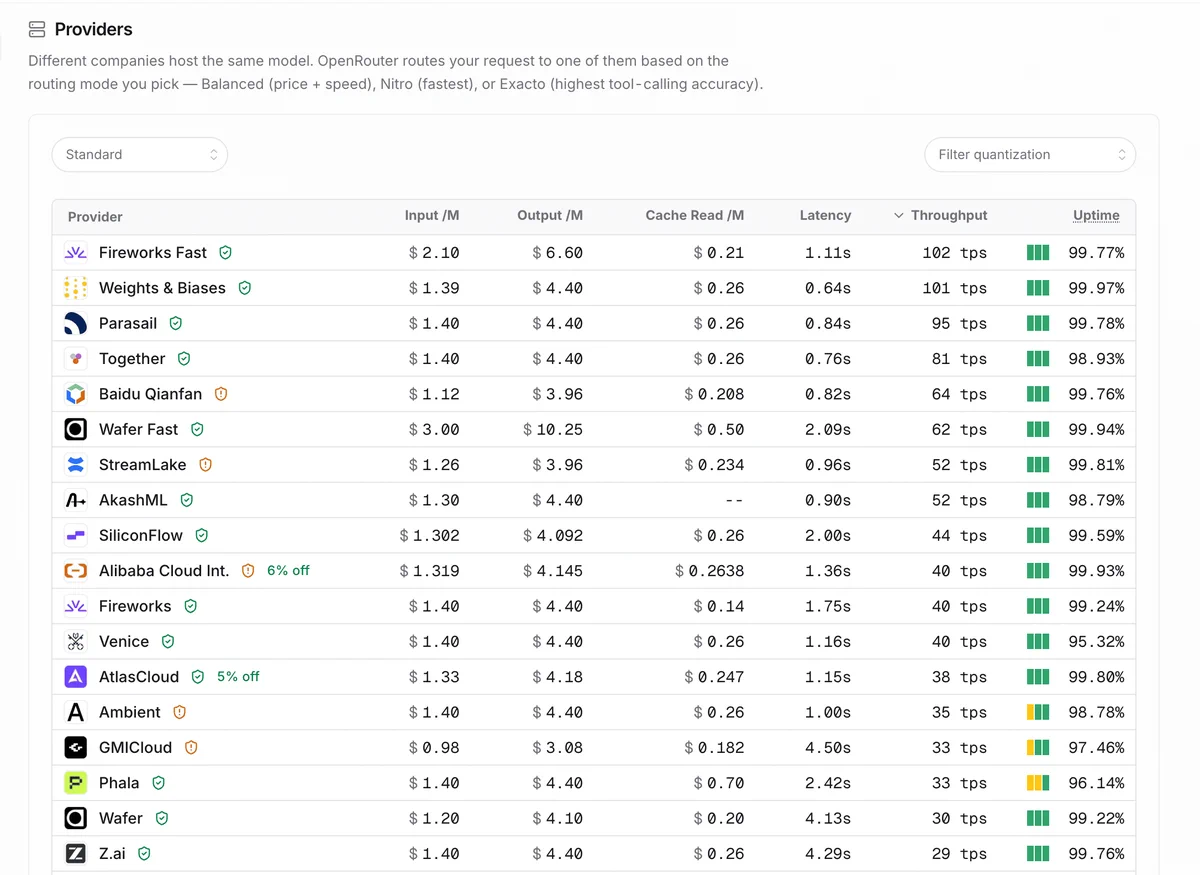Click the 6% off discount label
This screenshot has width=1200, height=875.
click(288, 570)
